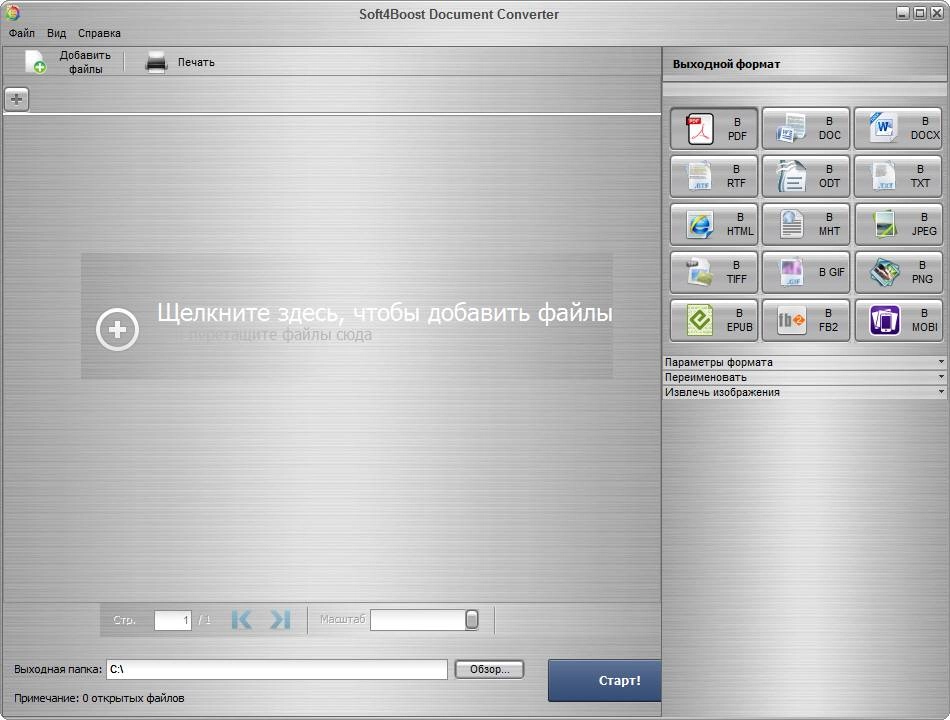Click the app logo in title bar
Screen dimensions: 950x720
pyautogui.click(x=12, y=12)
